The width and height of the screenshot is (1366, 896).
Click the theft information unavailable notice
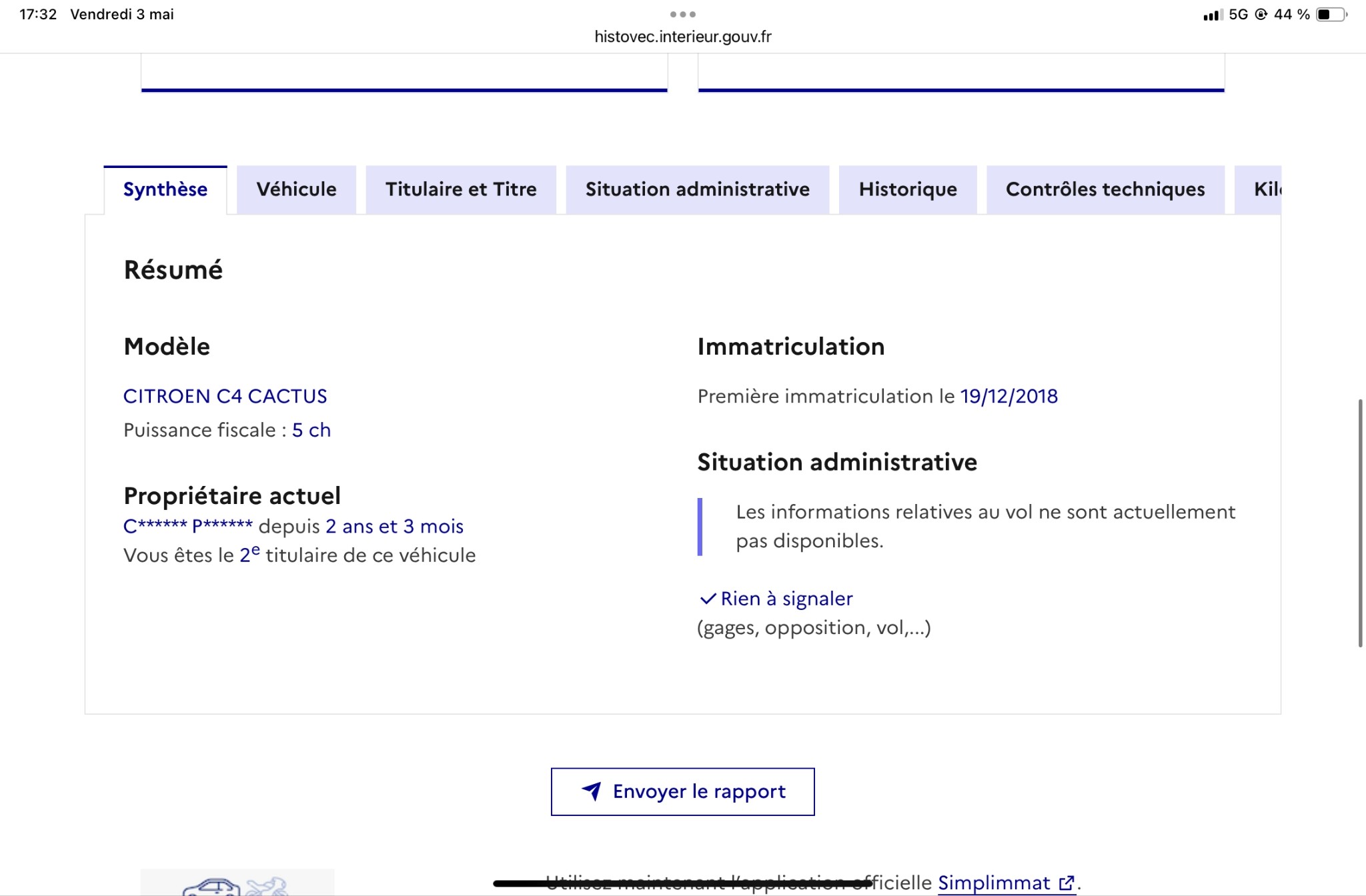coord(967,526)
